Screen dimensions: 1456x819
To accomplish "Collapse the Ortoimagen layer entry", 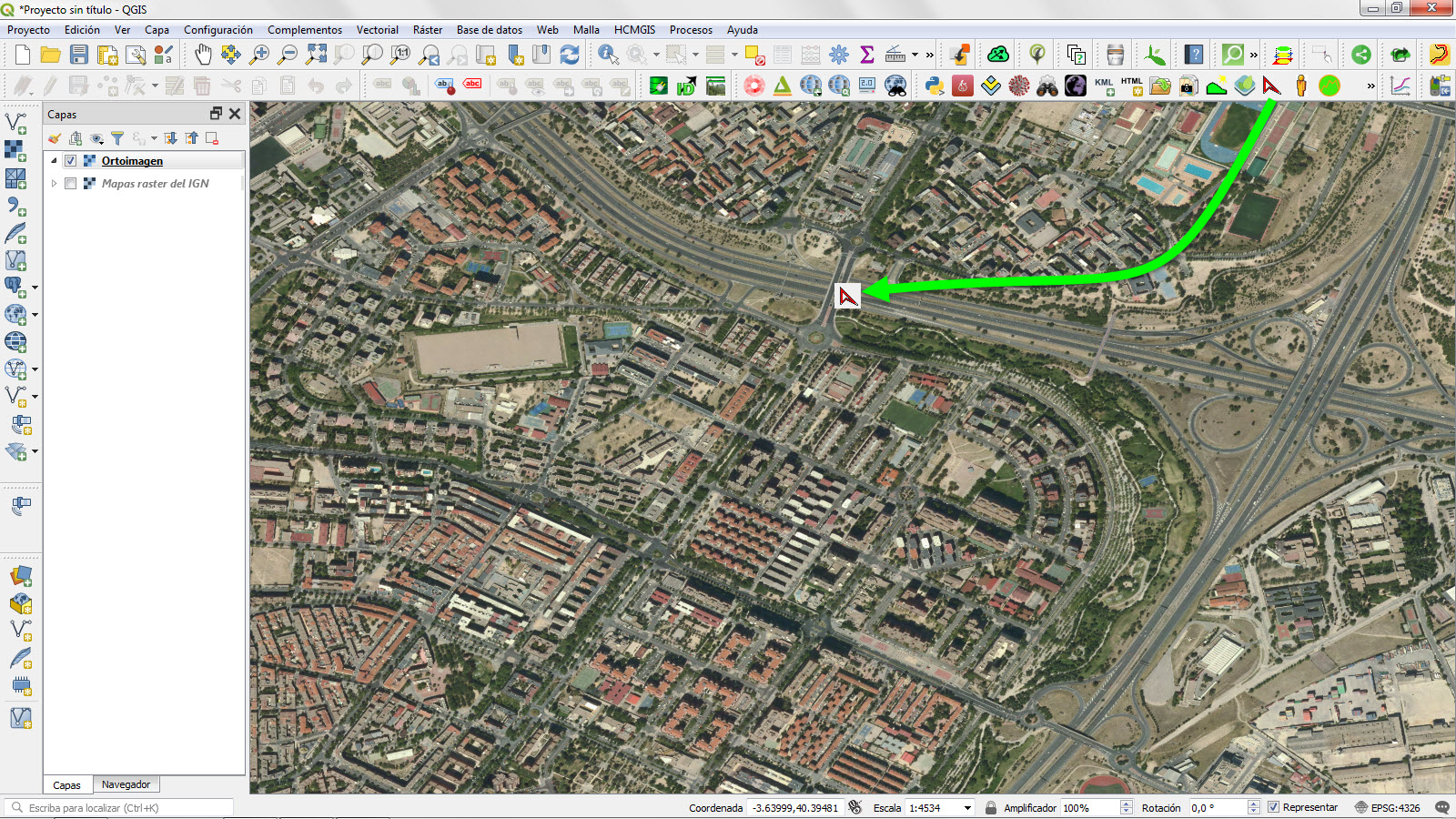I will coord(54,160).
